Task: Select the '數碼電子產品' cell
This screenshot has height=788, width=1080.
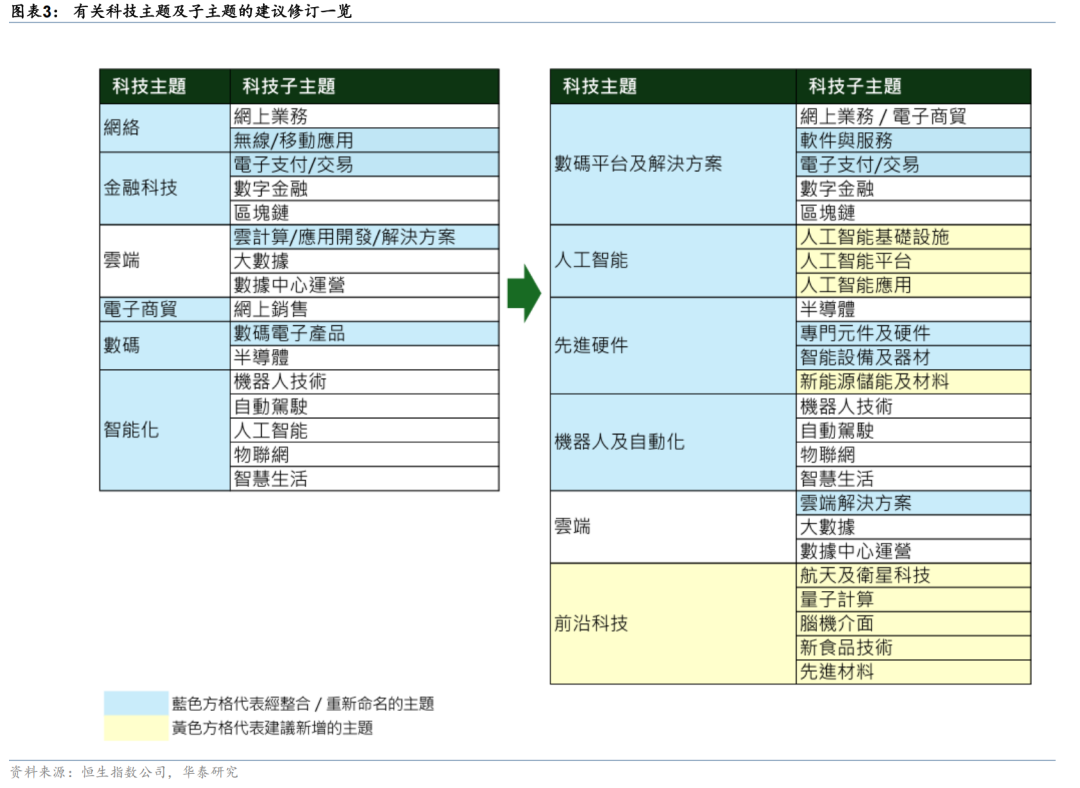Action: (364, 333)
